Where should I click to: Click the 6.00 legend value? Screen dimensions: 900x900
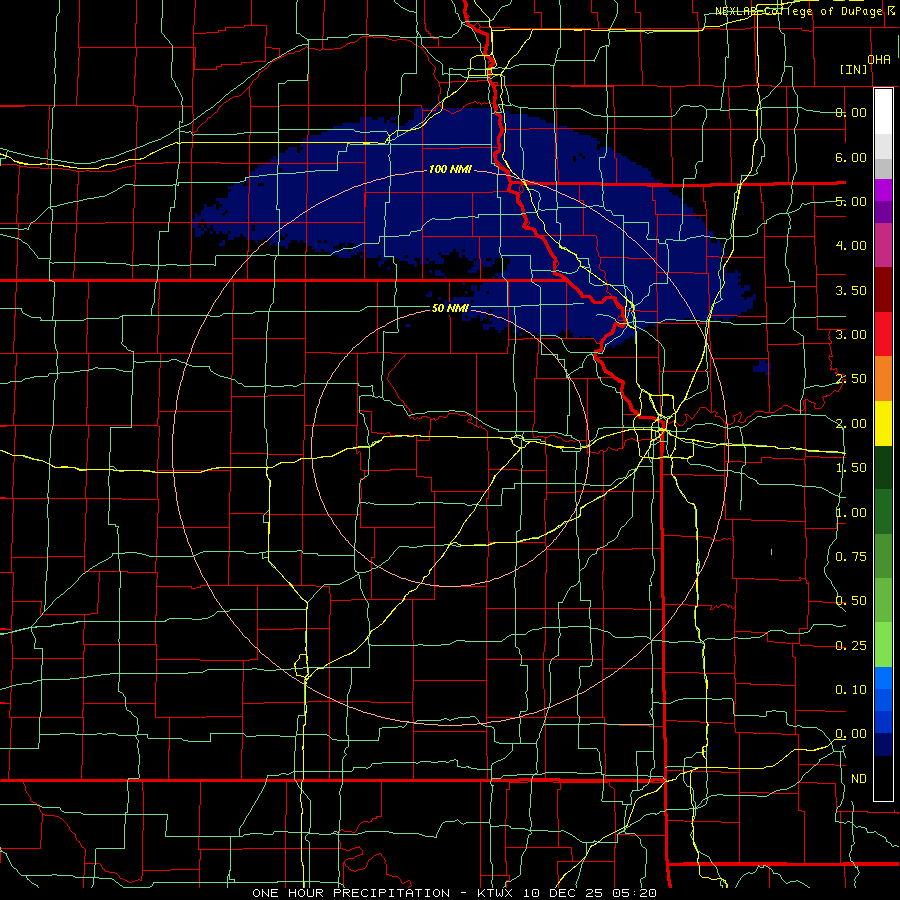[x=851, y=157]
